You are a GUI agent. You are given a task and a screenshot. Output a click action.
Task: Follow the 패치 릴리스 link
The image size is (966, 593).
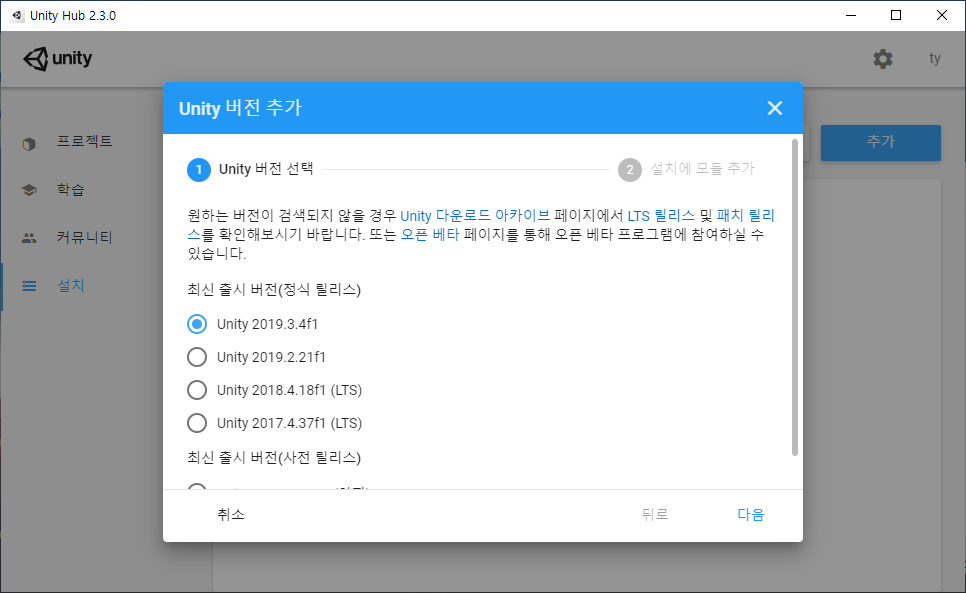pos(745,216)
